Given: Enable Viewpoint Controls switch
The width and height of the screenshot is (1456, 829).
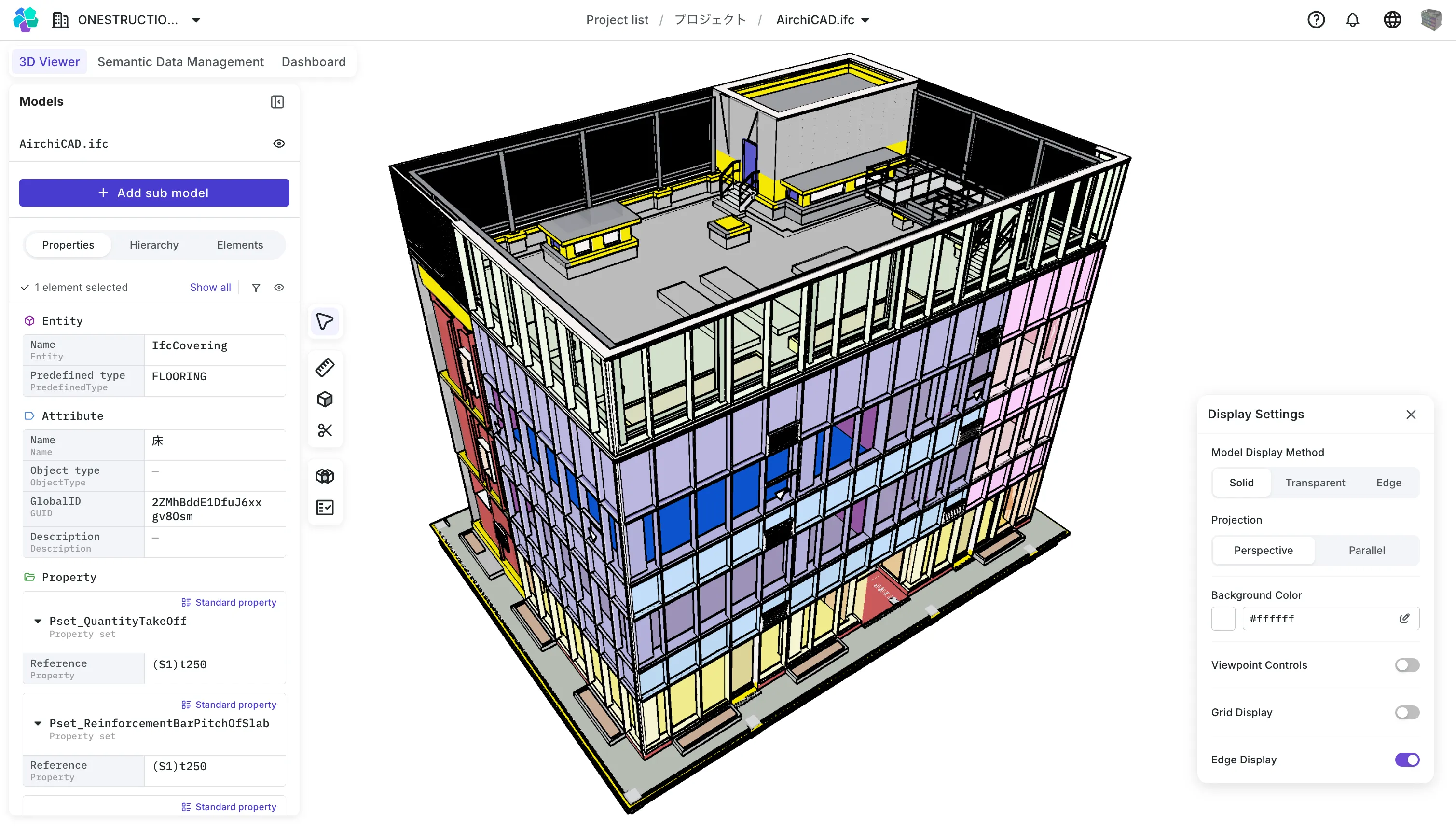Looking at the screenshot, I should click(1407, 665).
